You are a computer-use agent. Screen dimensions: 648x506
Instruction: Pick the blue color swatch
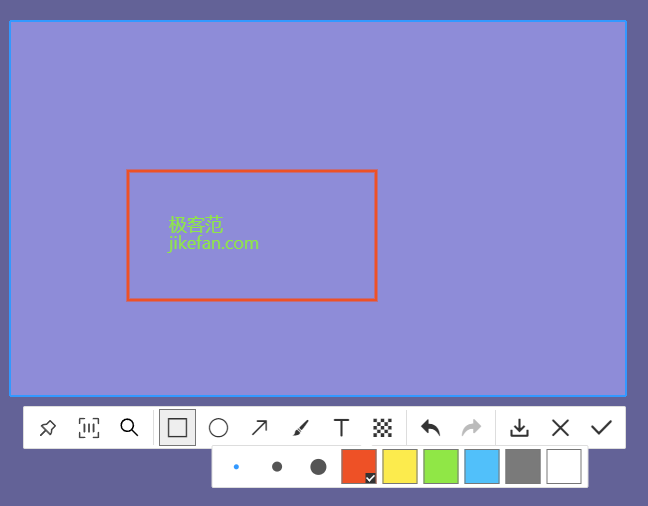click(482, 466)
